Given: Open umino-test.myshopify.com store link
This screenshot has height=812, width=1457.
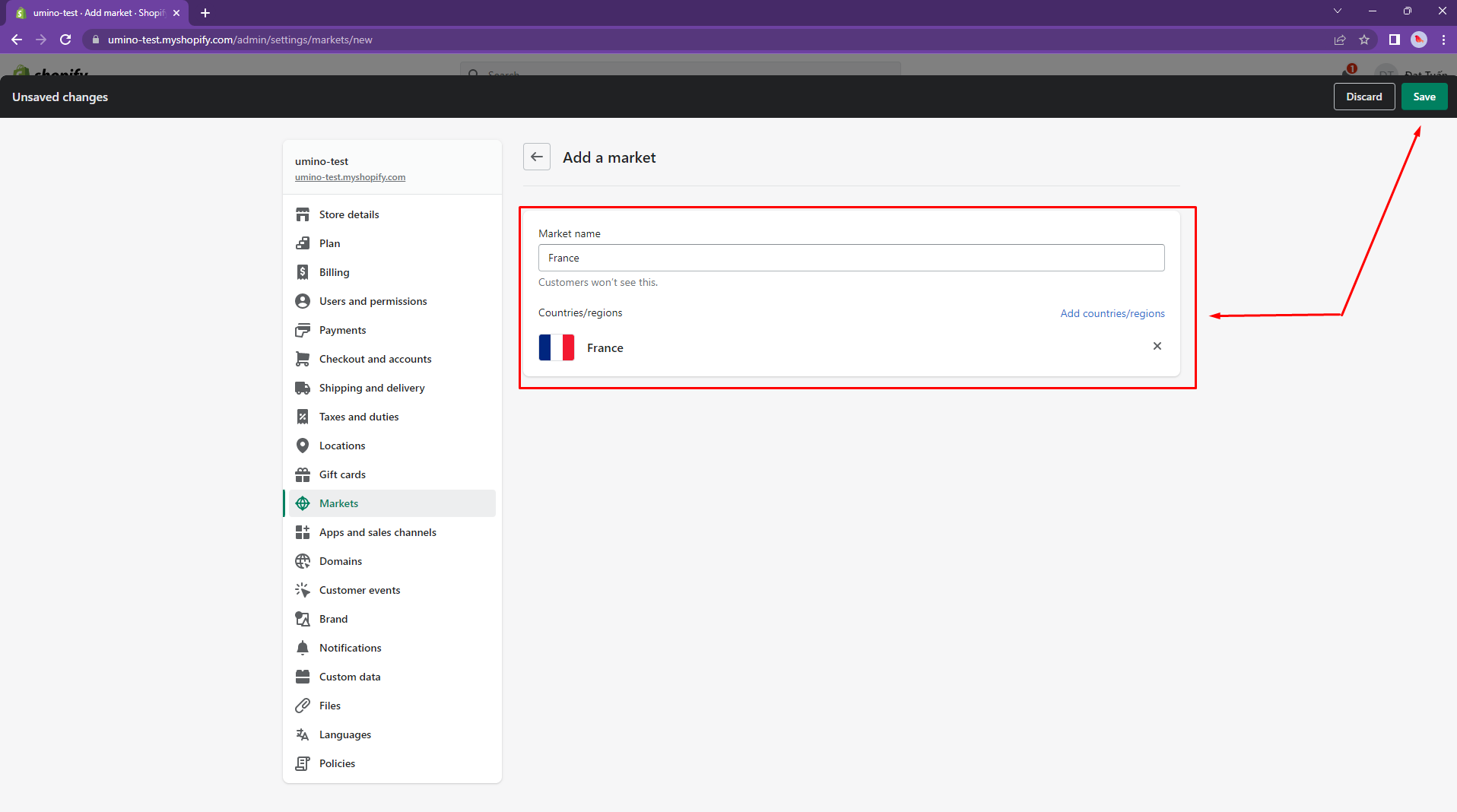Looking at the screenshot, I should [x=350, y=177].
